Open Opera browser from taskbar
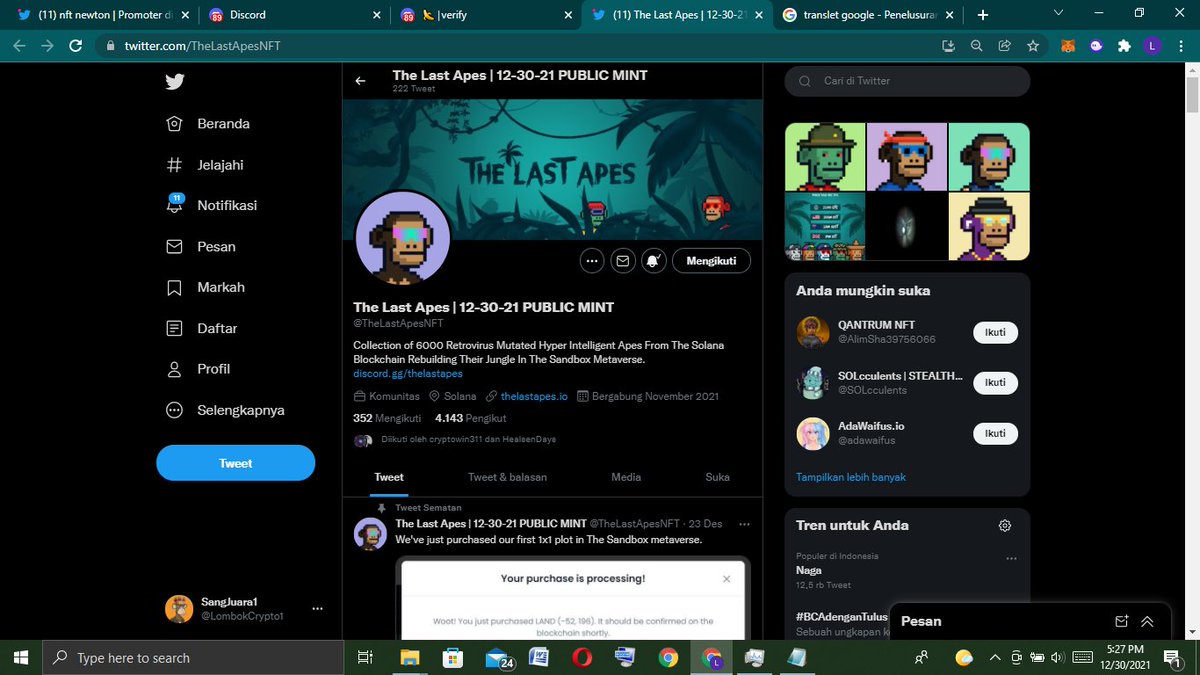 [581, 658]
